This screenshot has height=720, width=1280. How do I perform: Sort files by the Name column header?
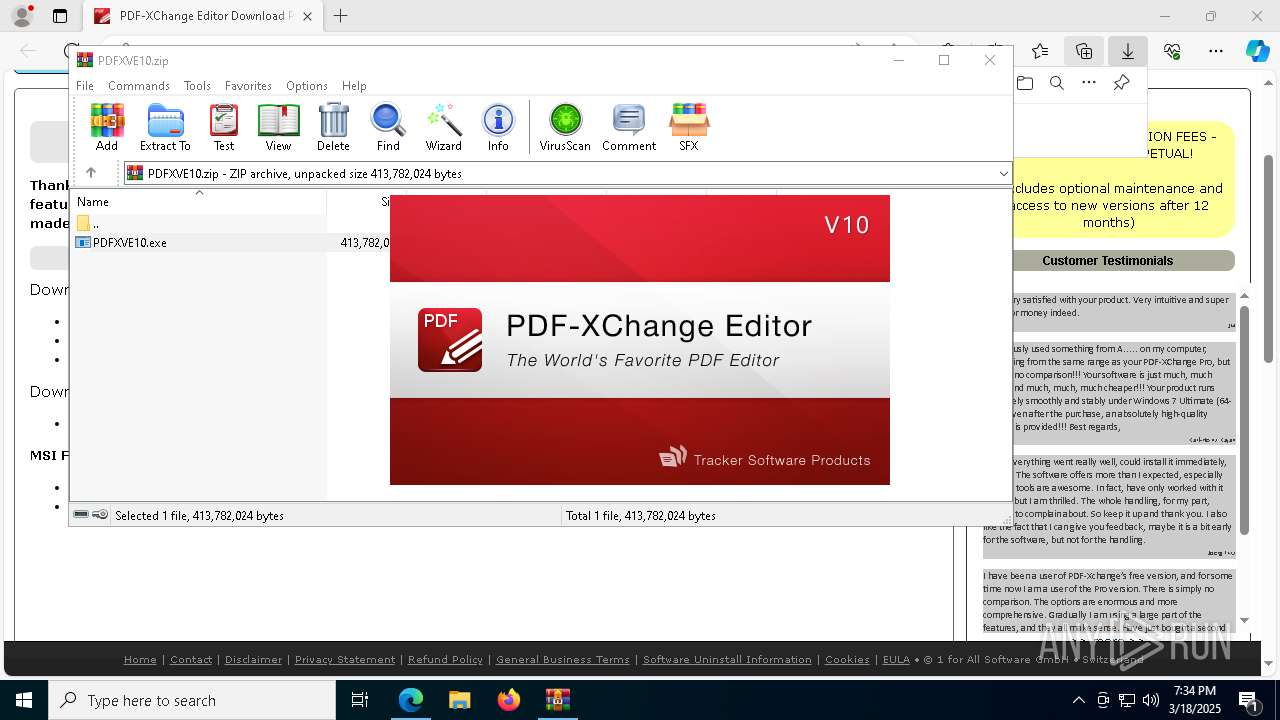click(x=198, y=202)
